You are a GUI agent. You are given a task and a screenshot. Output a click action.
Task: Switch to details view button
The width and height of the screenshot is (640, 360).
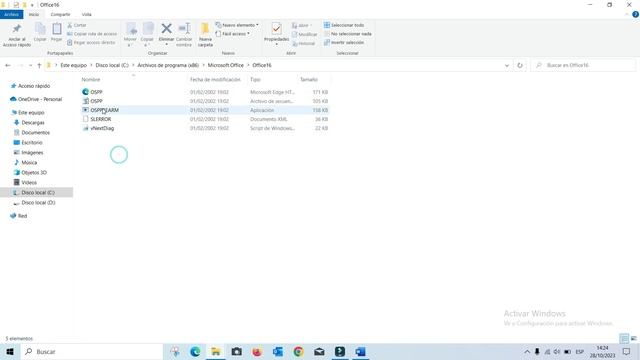pyautogui.click(x=624, y=338)
